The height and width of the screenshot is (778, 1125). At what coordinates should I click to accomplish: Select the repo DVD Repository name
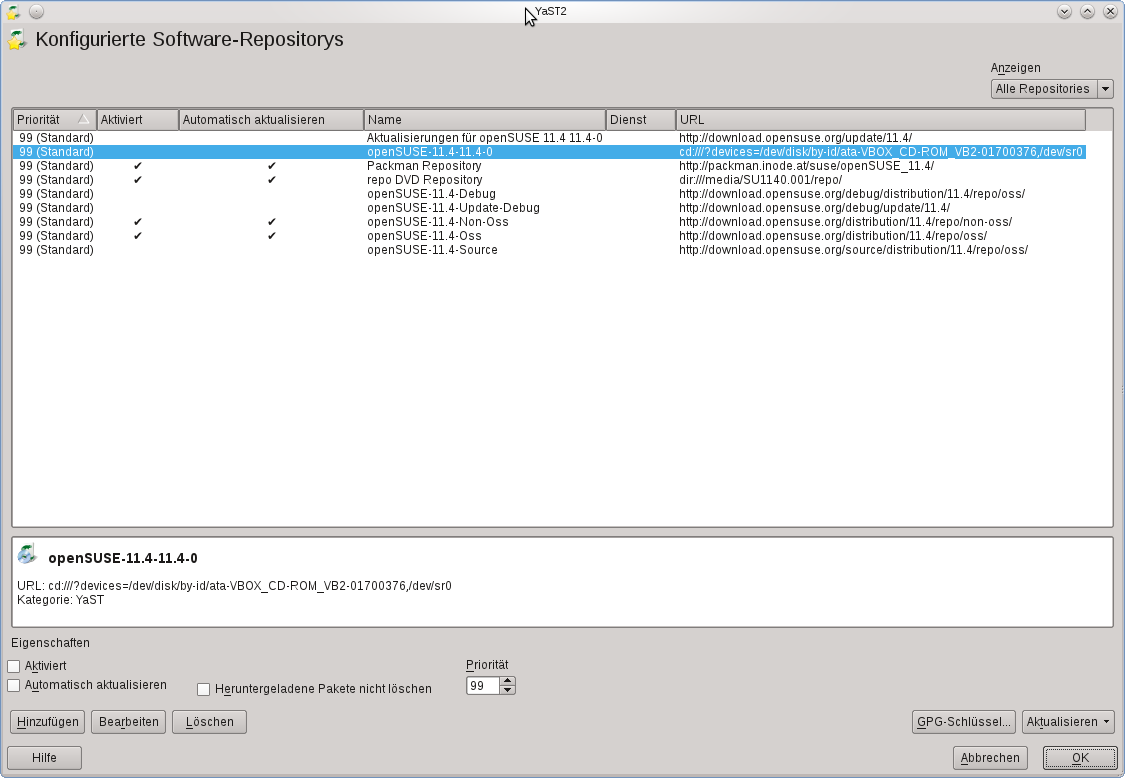coord(425,180)
